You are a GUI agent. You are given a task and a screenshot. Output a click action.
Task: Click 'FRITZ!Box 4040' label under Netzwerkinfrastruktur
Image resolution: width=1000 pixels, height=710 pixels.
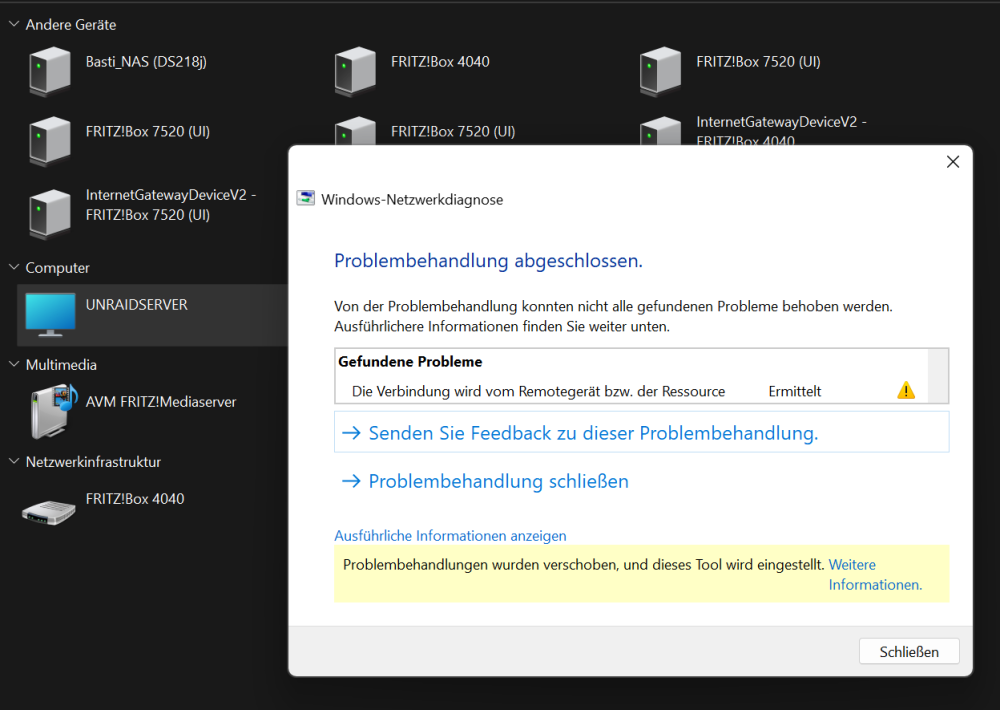pyautogui.click(x=135, y=499)
